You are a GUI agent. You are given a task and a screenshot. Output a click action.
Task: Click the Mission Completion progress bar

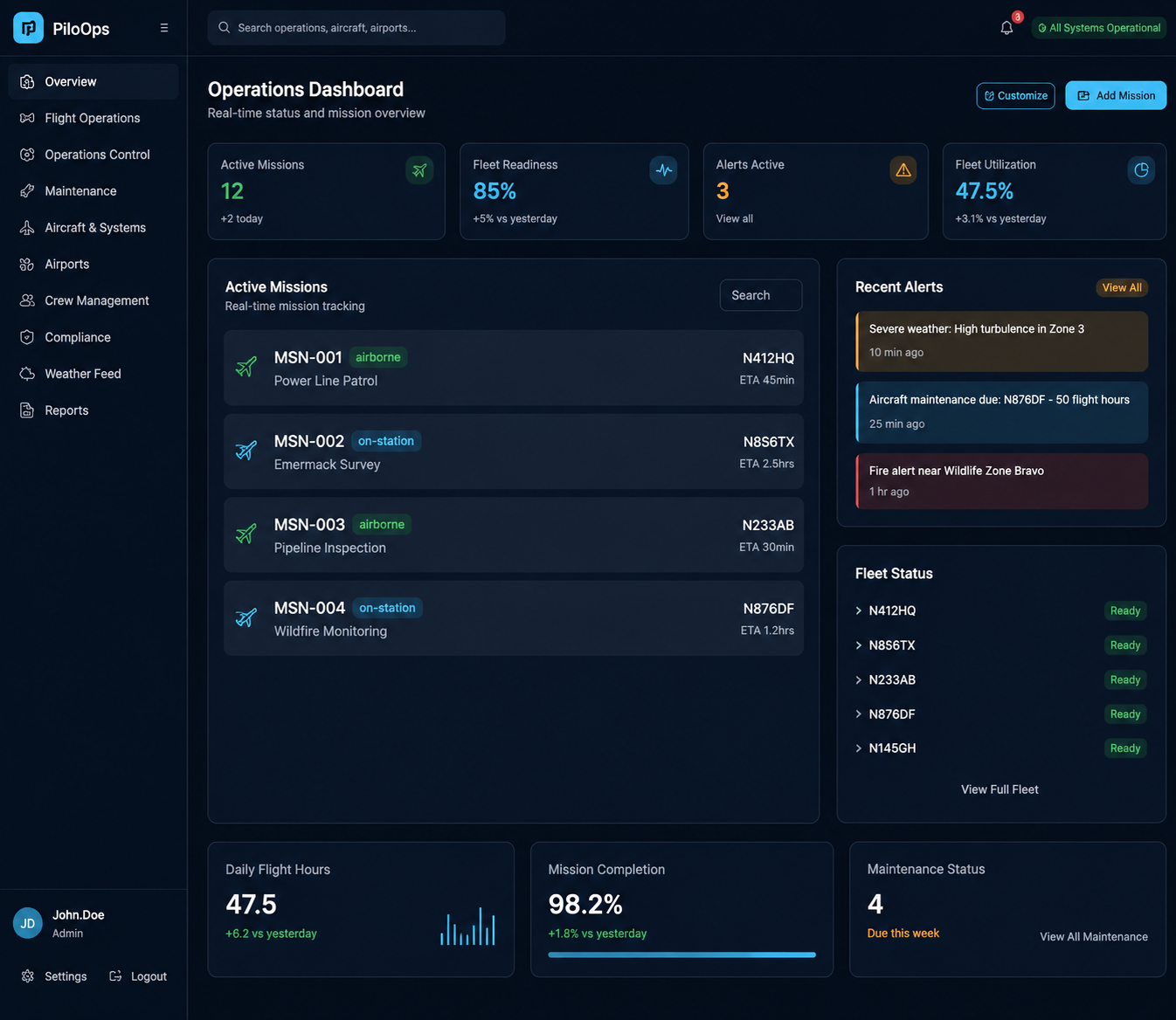click(x=682, y=955)
